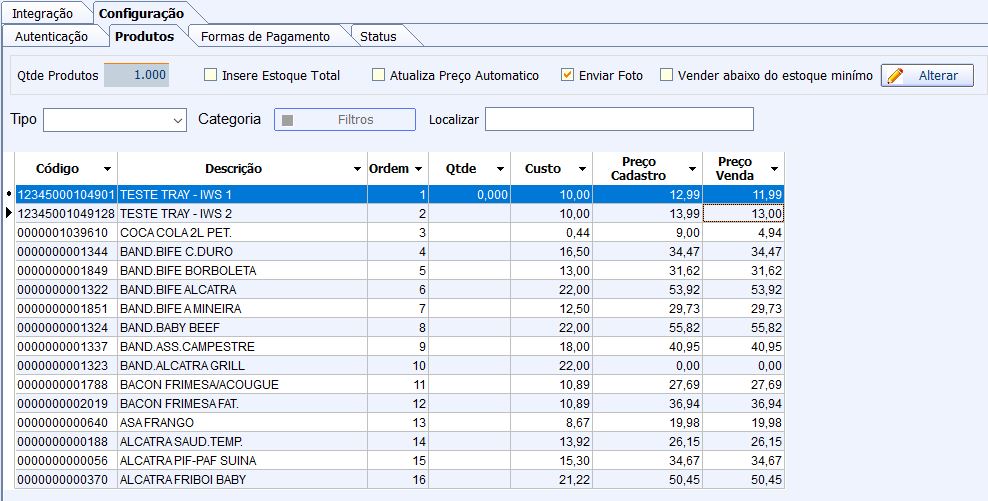Screen dimensions: 988x501
Task: Click the current row arrow indicator
Action: click(9, 213)
